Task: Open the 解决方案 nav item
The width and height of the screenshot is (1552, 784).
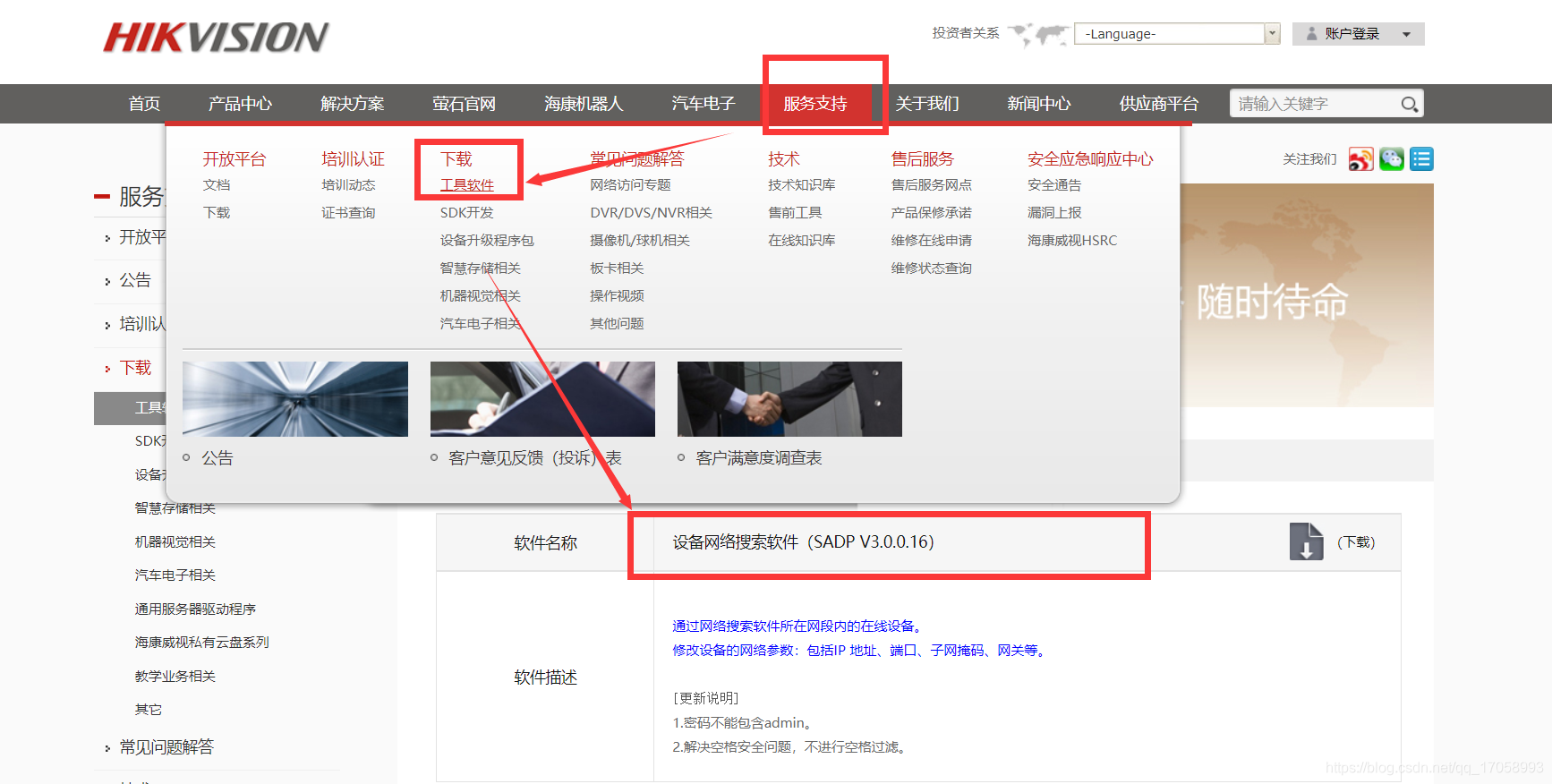Action: pyautogui.click(x=352, y=104)
